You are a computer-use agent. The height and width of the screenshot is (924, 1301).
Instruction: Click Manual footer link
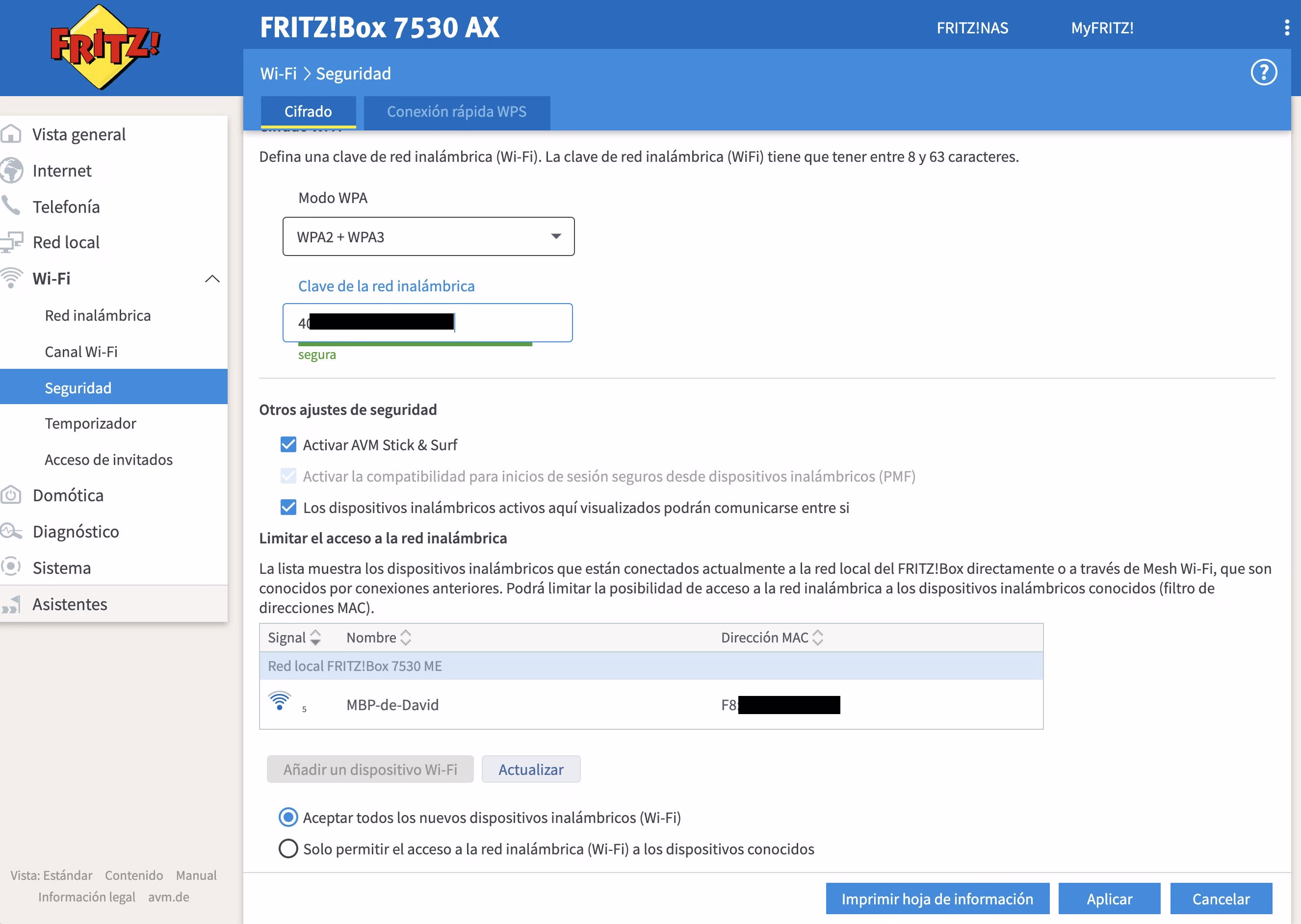(196, 875)
